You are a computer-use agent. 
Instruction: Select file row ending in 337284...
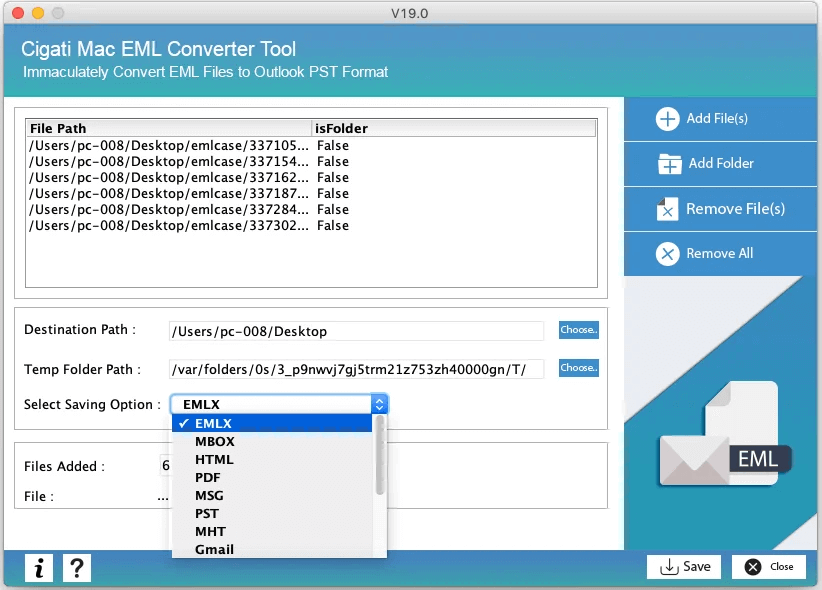point(311,209)
